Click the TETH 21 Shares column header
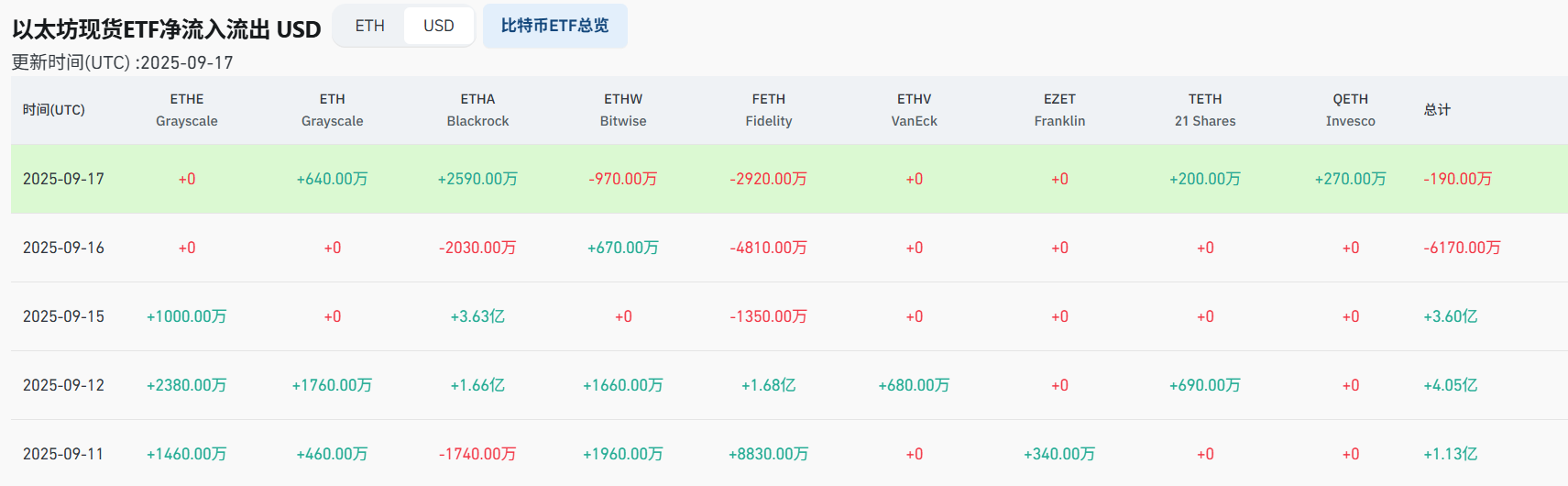 [1205, 110]
